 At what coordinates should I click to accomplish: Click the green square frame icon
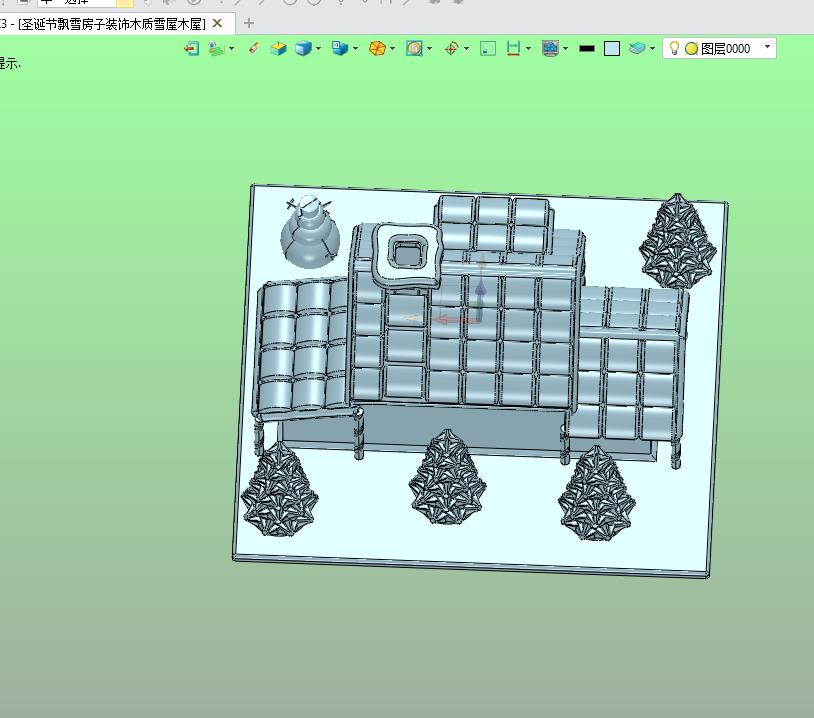tap(487, 49)
